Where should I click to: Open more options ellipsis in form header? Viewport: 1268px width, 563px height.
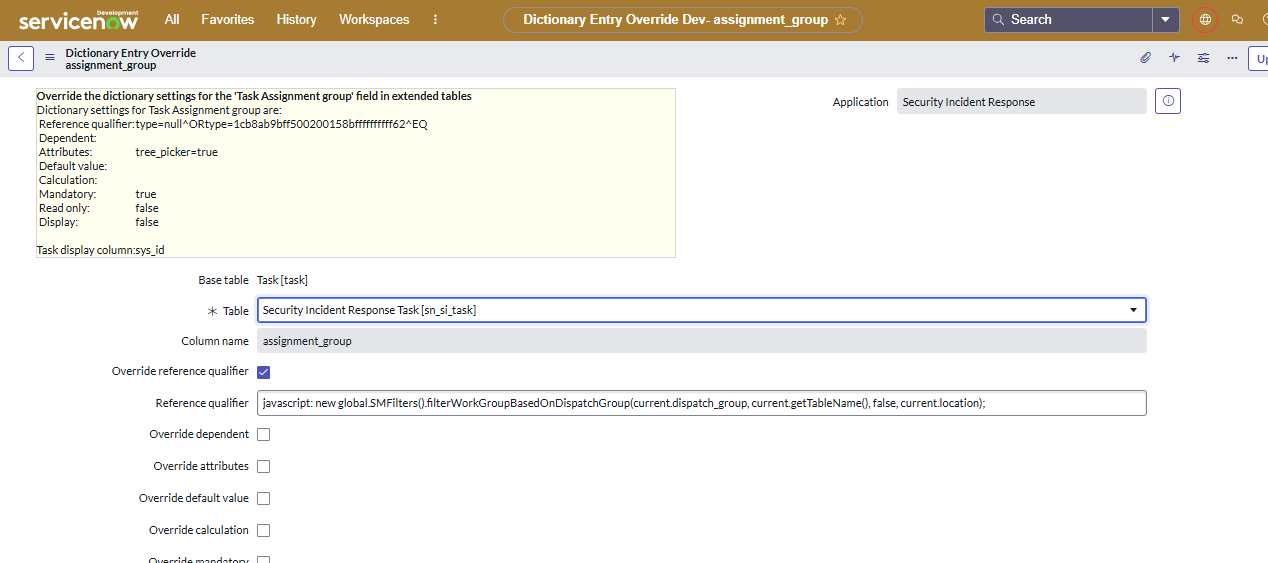[1232, 58]
